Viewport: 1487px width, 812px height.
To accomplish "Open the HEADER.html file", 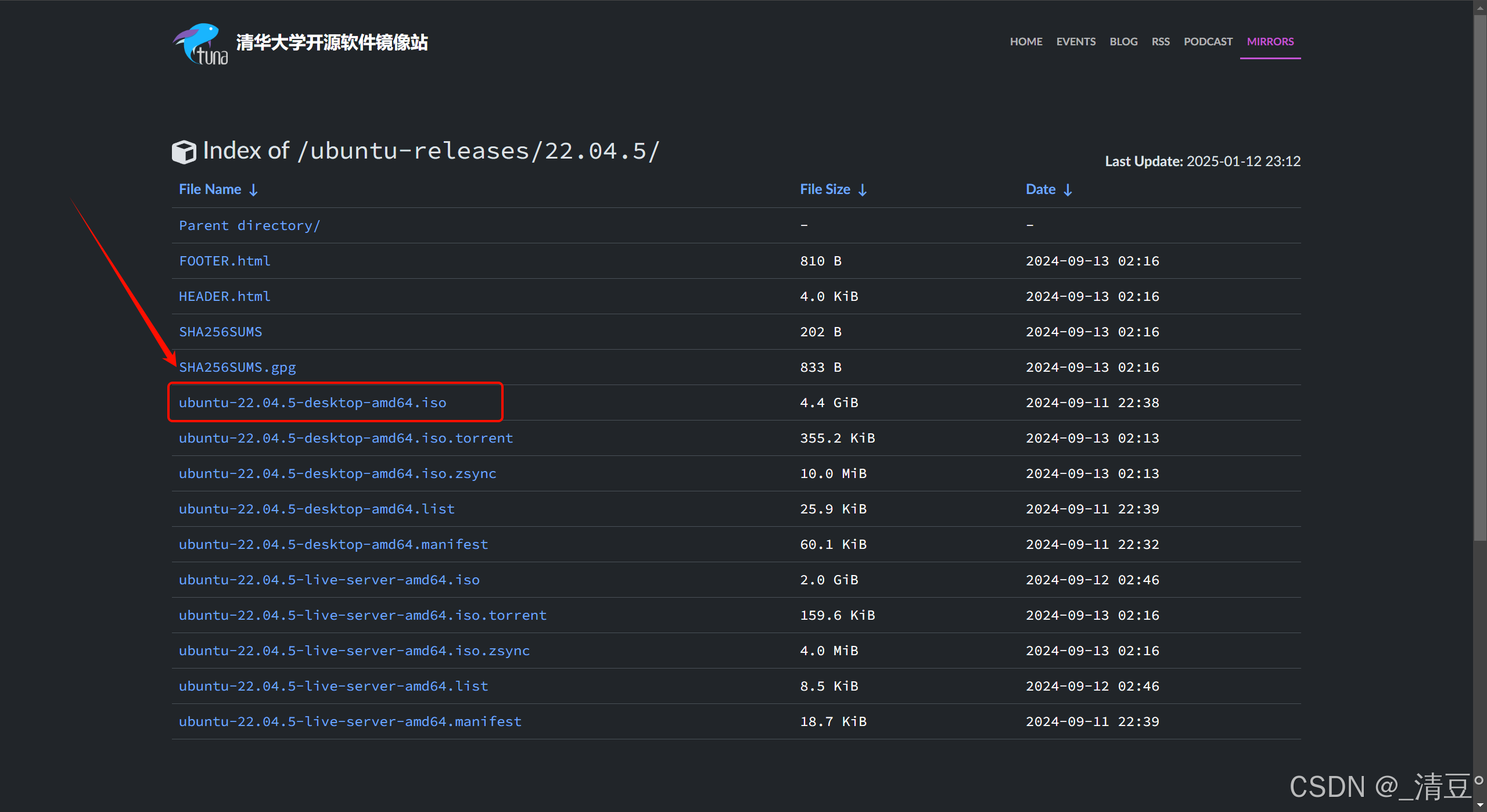I will (225, 296).
